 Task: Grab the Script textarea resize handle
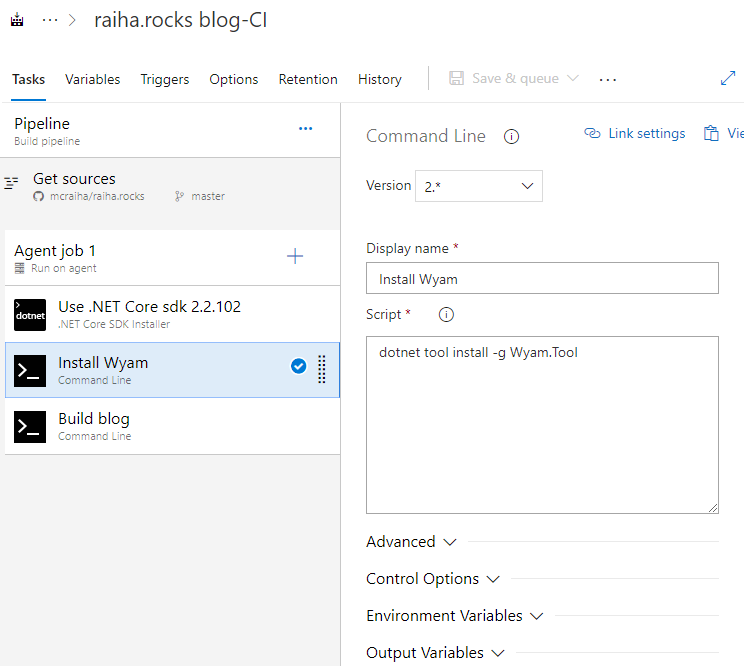[713, 508]
